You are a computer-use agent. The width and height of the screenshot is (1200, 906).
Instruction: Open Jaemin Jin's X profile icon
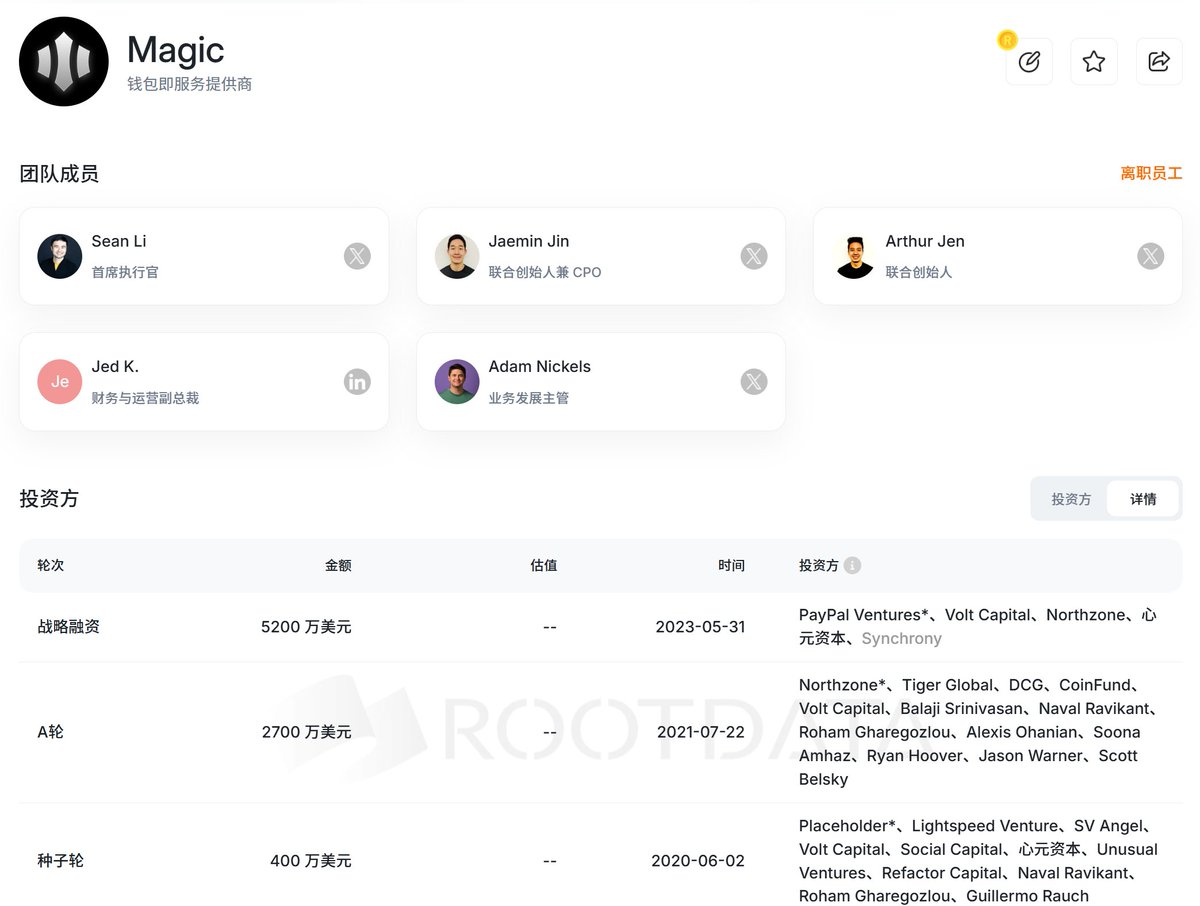754,256
